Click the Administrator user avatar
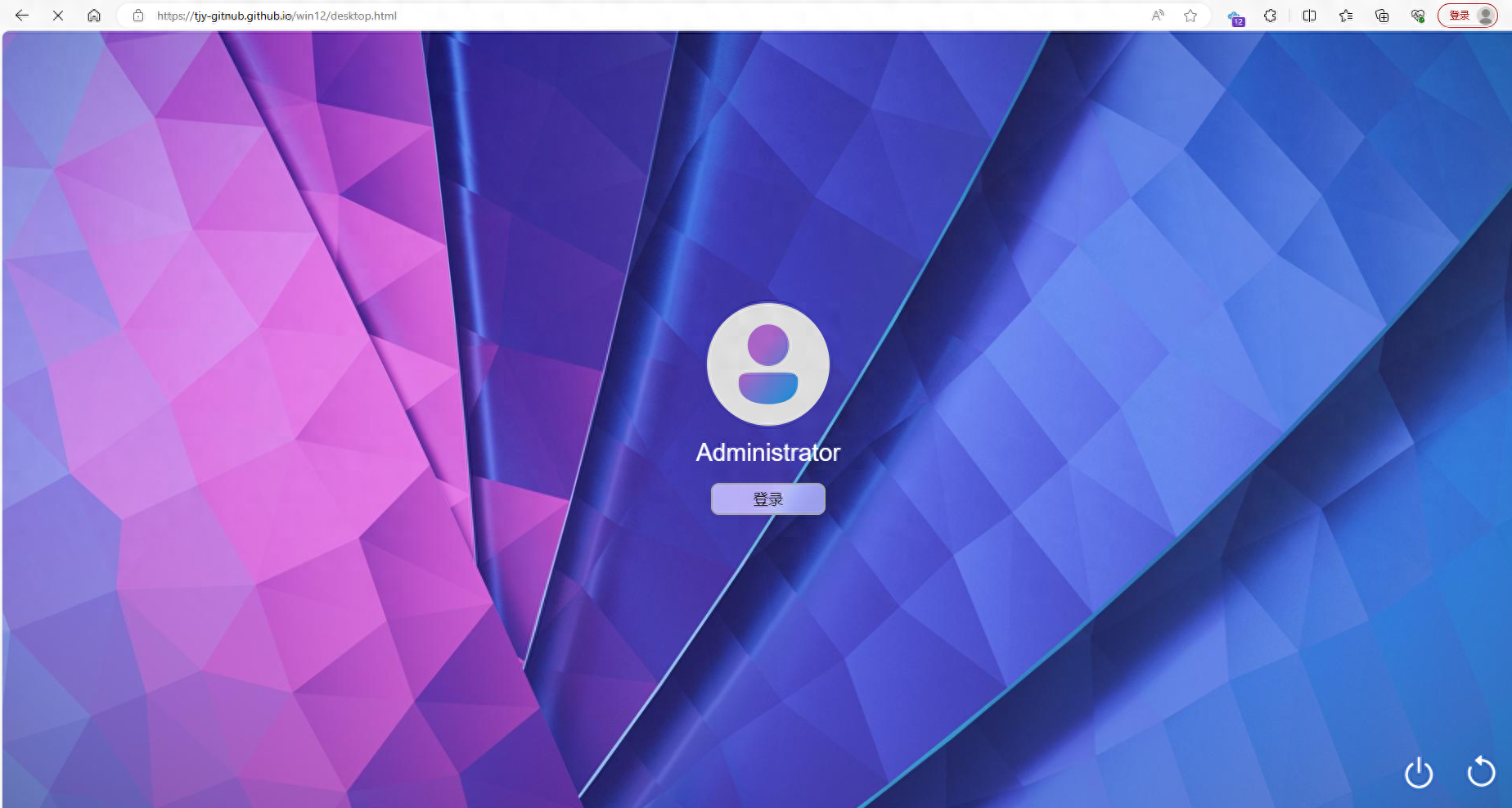This screenshot has height=808, width=1512. coord(768,364)
